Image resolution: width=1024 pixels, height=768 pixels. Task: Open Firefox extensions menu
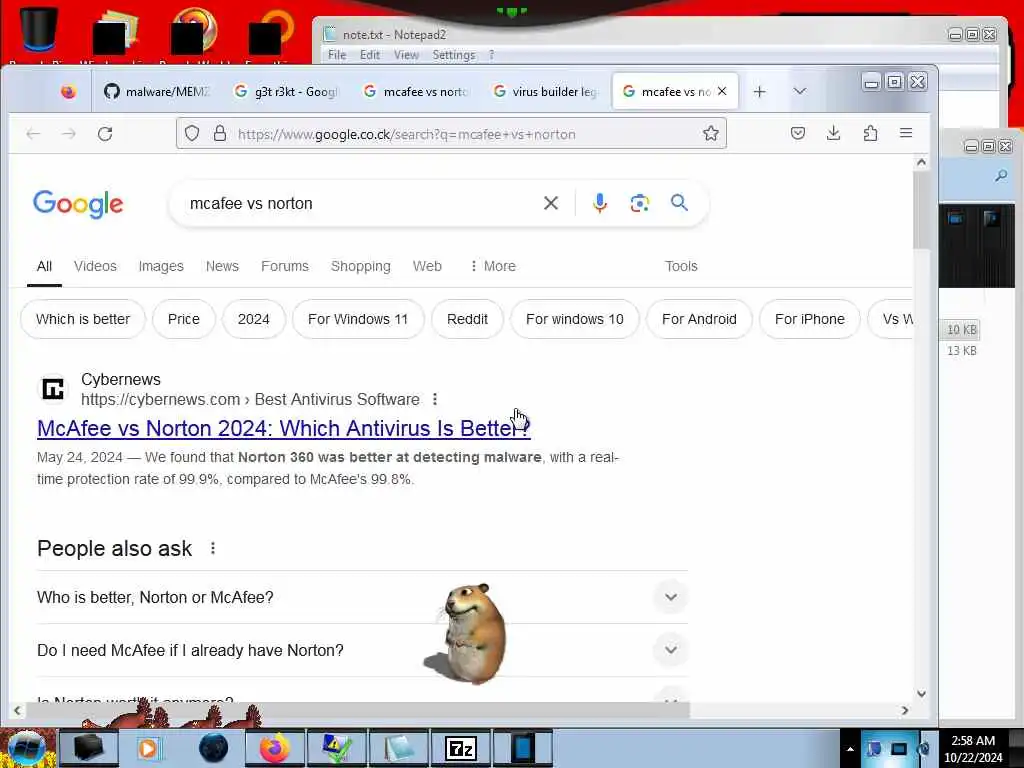[x=870, y=134]
